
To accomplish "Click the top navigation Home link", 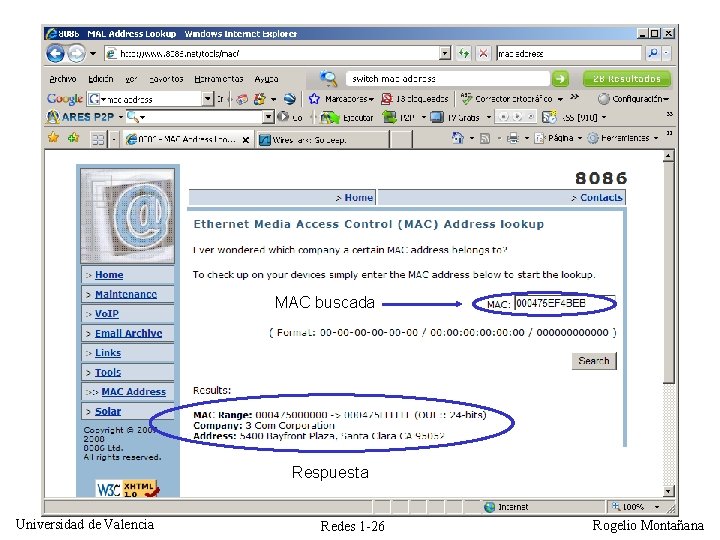I will click(x=358, y=197).
